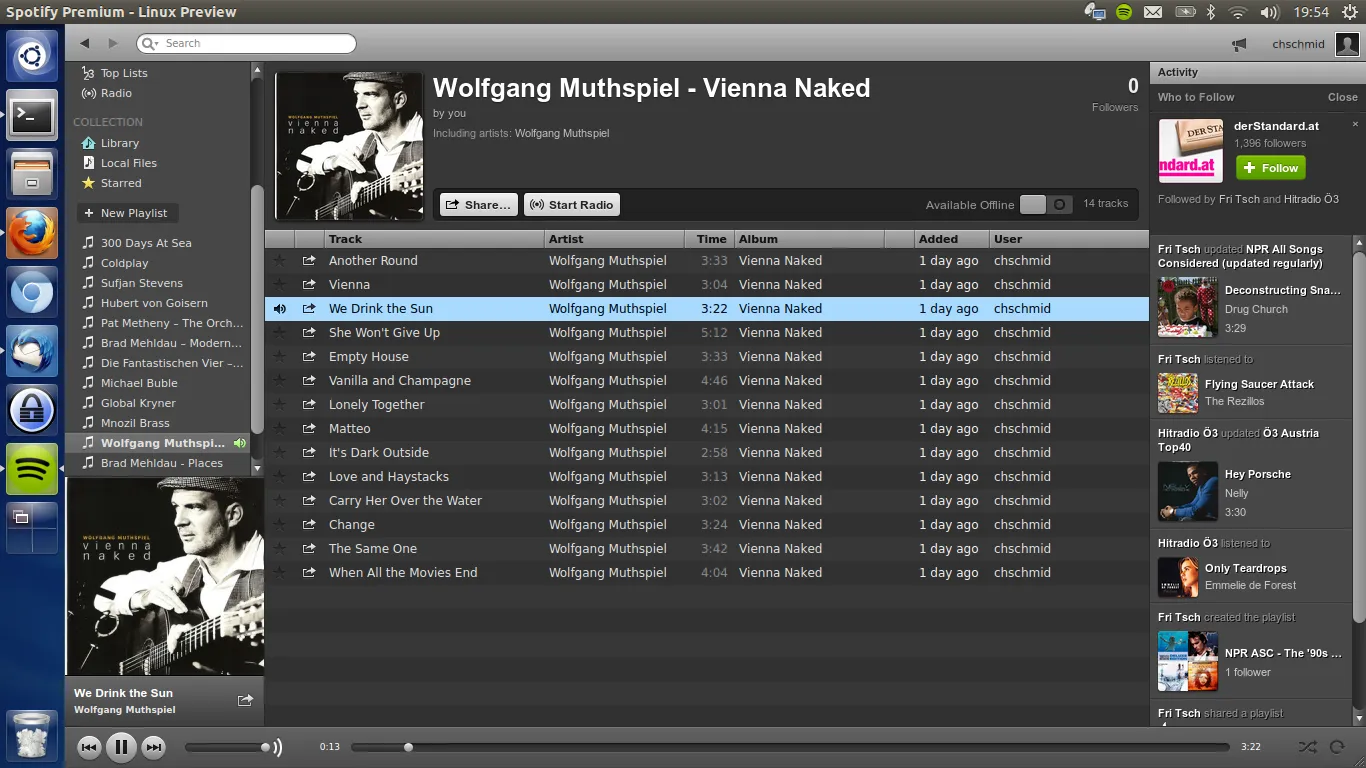Close the Who to Follow section
Viewport: 1366px width, 768px height.
click(x=1343, y=97)
